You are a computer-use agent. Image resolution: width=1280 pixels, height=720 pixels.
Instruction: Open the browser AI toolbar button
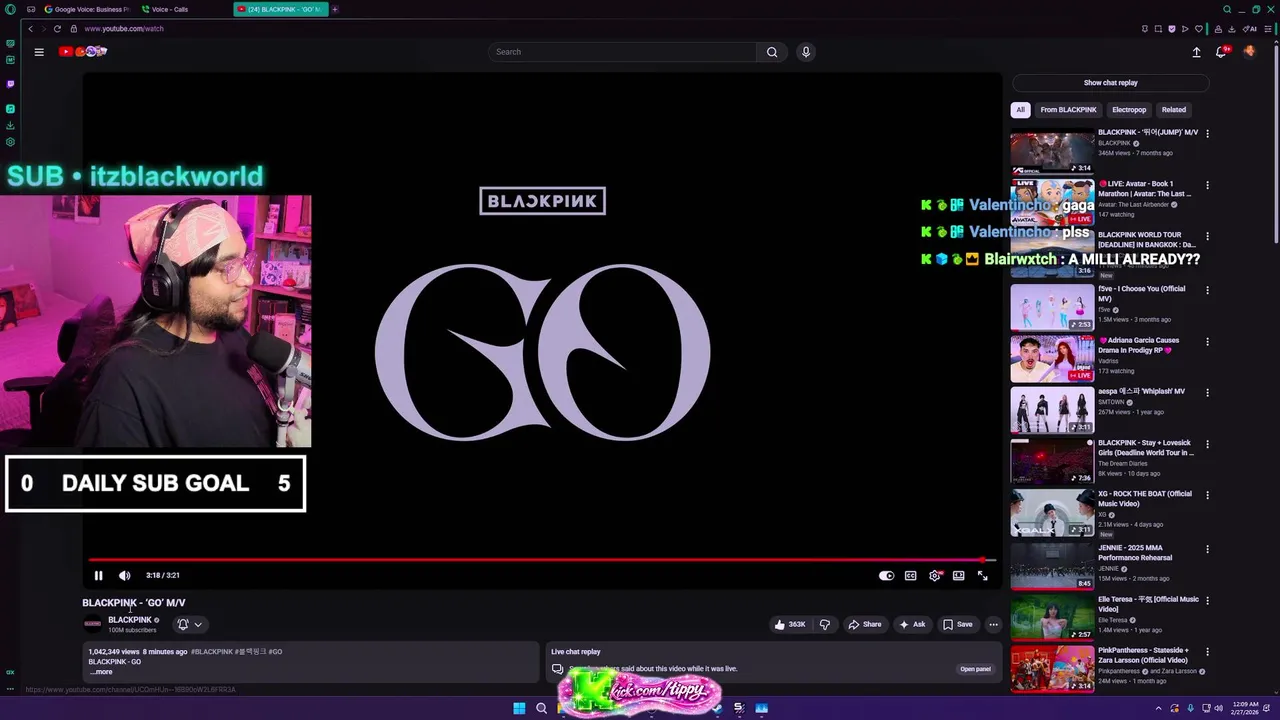[x=1250, y=29]
